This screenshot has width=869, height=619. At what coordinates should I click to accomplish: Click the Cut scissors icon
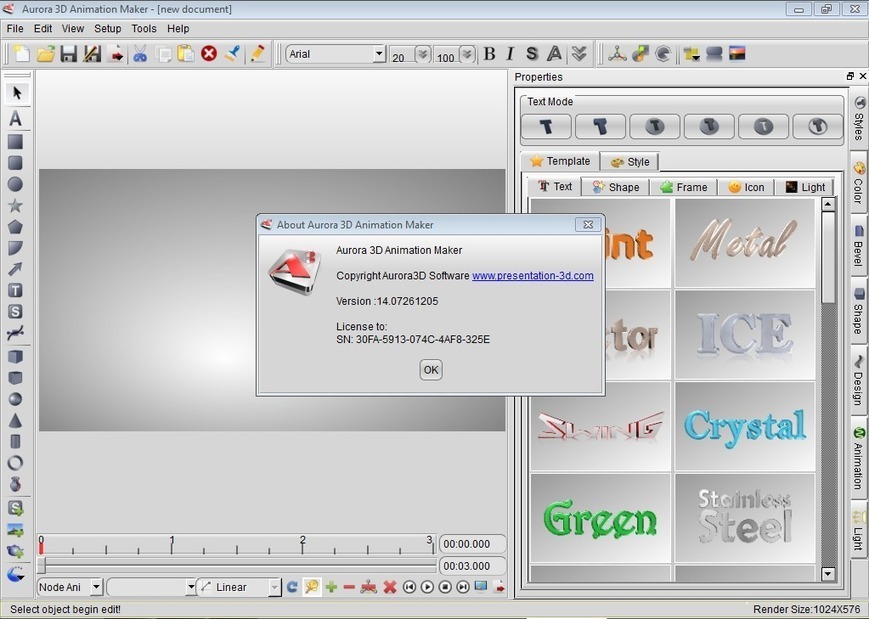(x=140, y=54)
